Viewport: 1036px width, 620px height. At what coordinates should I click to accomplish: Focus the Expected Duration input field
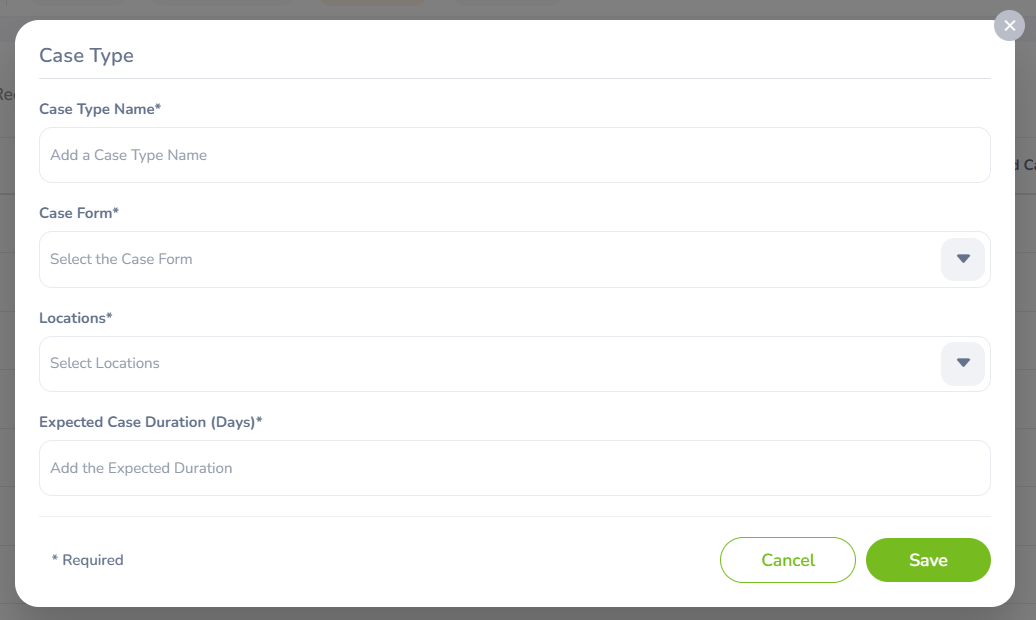coord(514,468)
